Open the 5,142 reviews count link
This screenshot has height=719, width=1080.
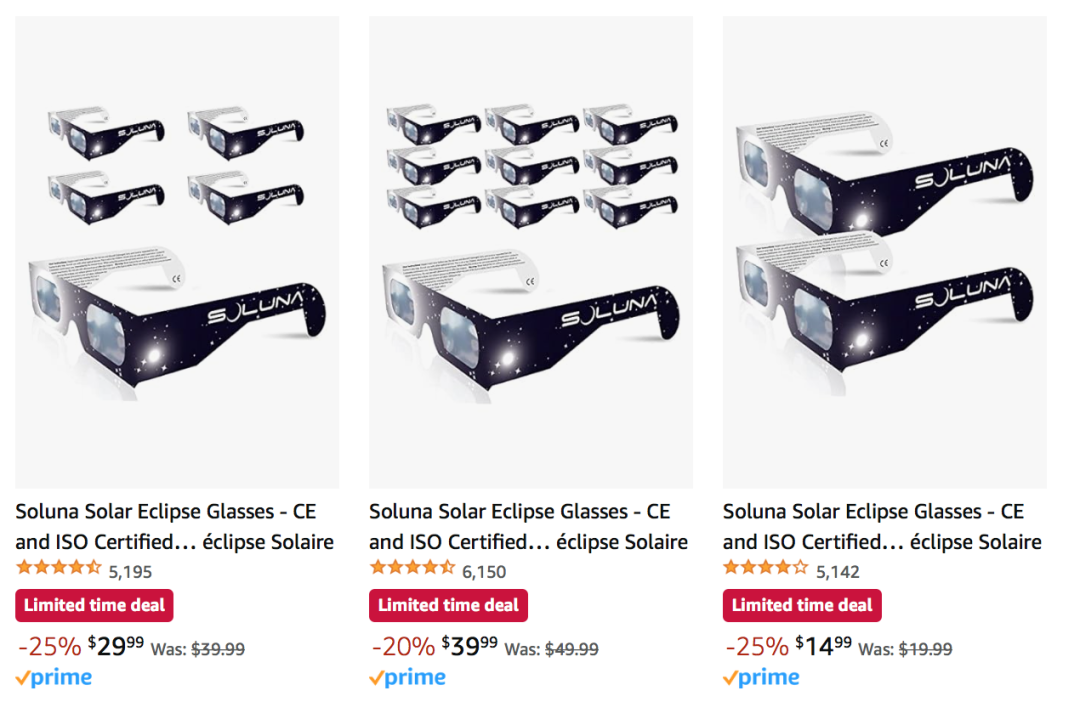[x=838, y=572]
